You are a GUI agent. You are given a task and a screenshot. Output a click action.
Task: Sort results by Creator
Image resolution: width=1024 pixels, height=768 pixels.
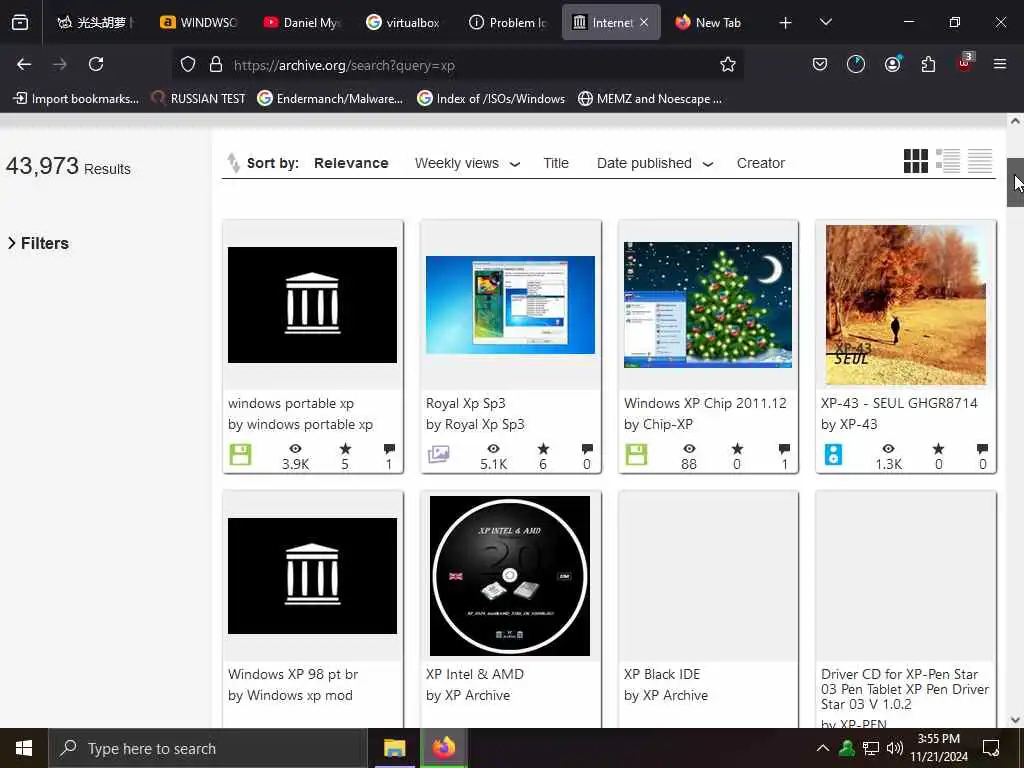pos(761,163)
